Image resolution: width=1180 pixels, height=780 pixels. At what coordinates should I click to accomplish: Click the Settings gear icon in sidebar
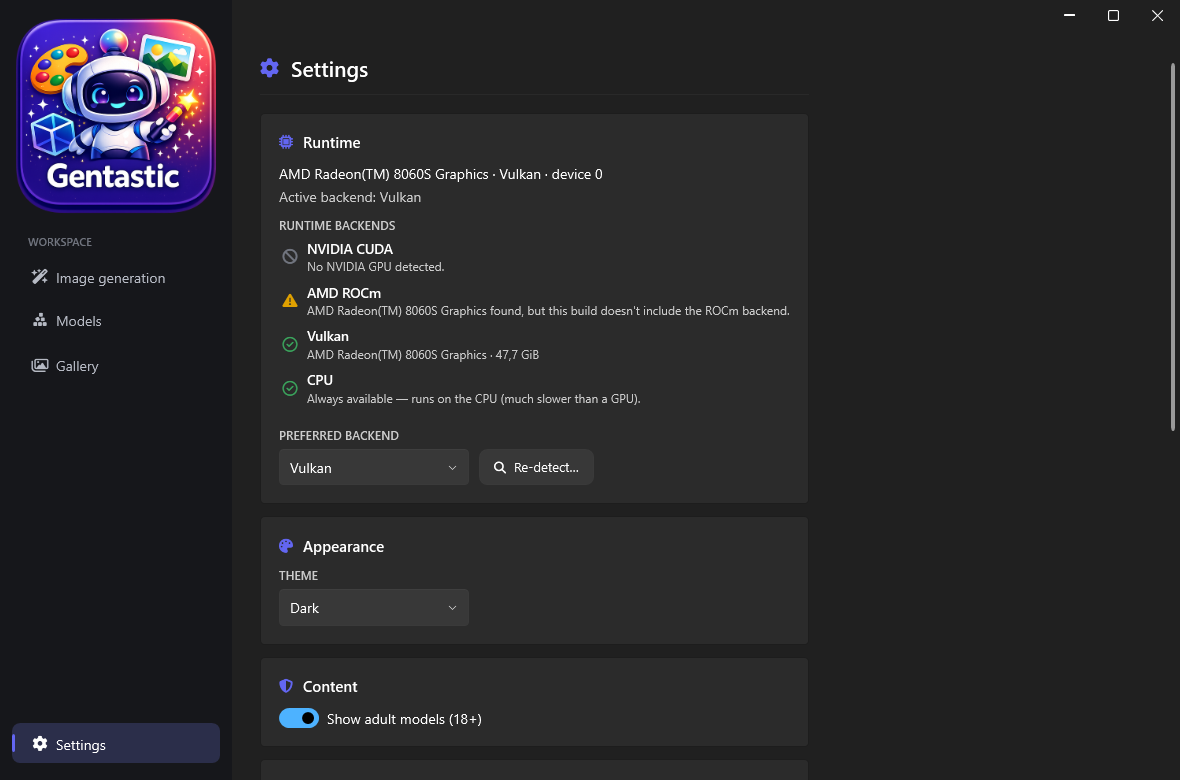[x=40, y=744]
